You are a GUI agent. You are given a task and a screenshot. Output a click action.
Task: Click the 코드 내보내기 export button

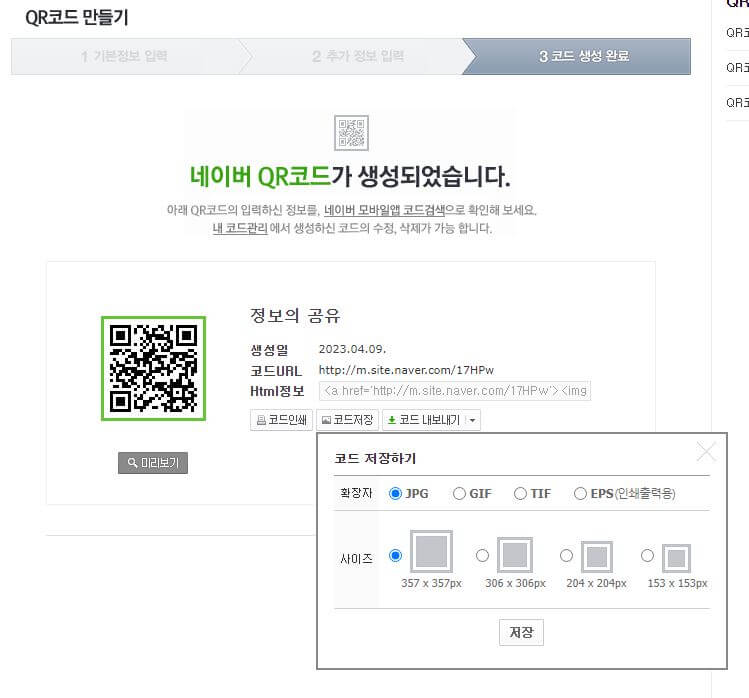(424, 420)
